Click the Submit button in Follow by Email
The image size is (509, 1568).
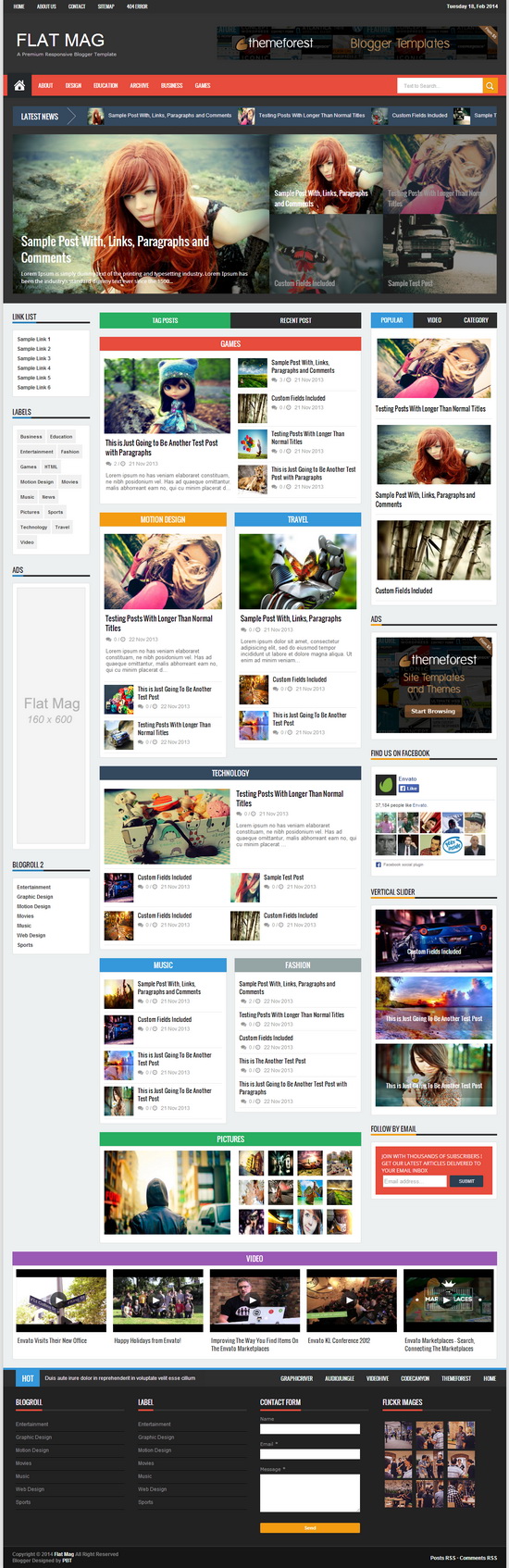tap(466, 1181)
